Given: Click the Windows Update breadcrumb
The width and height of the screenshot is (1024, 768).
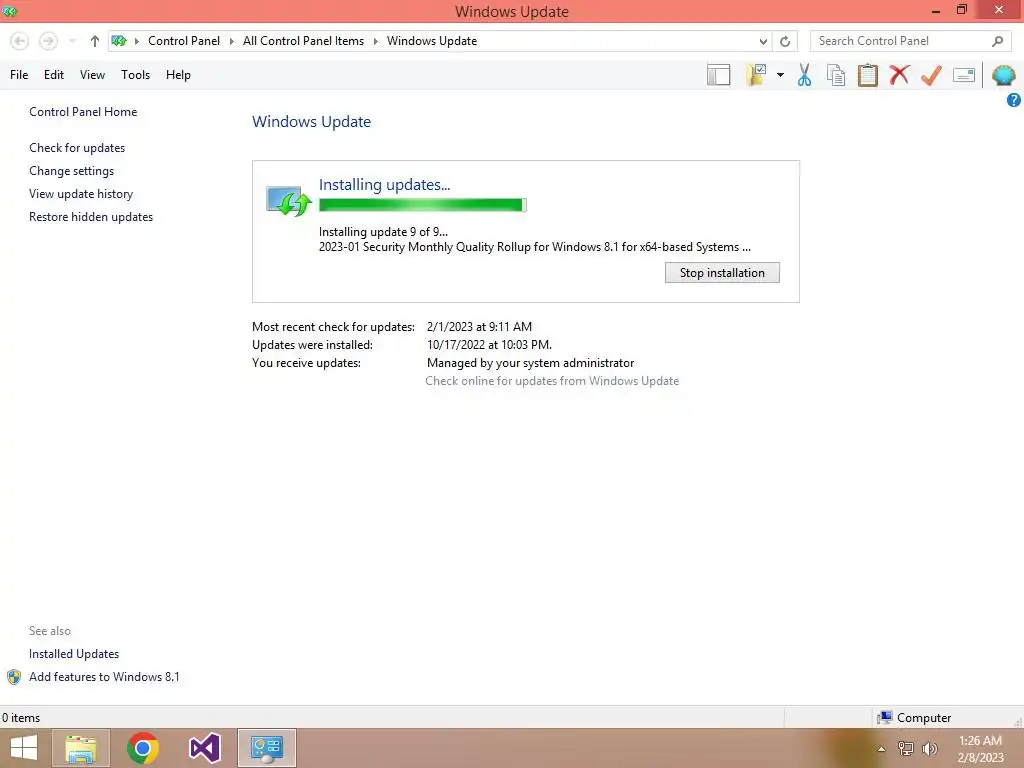Looking at the screenshot, I should (432, 41).
